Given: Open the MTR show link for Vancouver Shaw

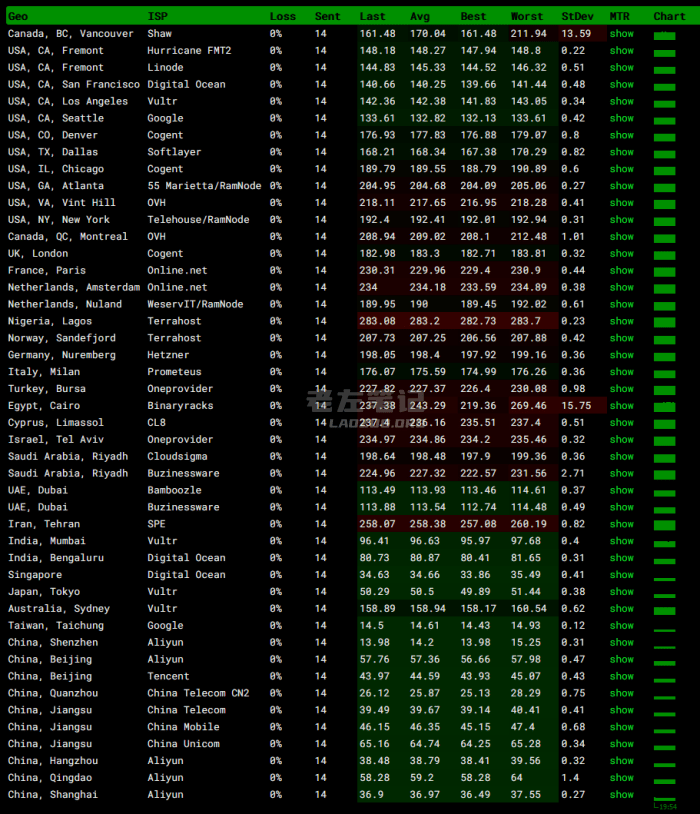Looking at the screenshot, I should point(622,34).
